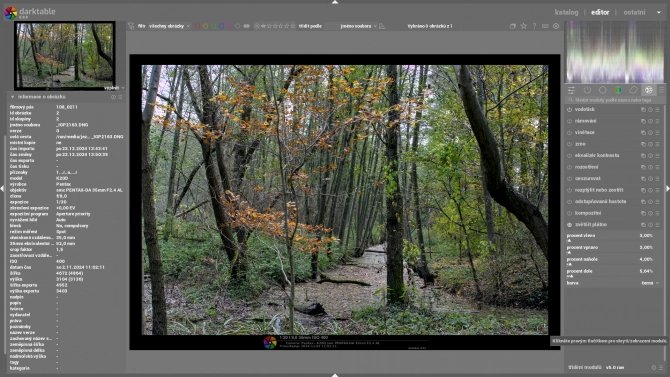The width and height of the screenshot is (670, 377).
Task: Enable the vodotisk module
Action: (570, 109)
